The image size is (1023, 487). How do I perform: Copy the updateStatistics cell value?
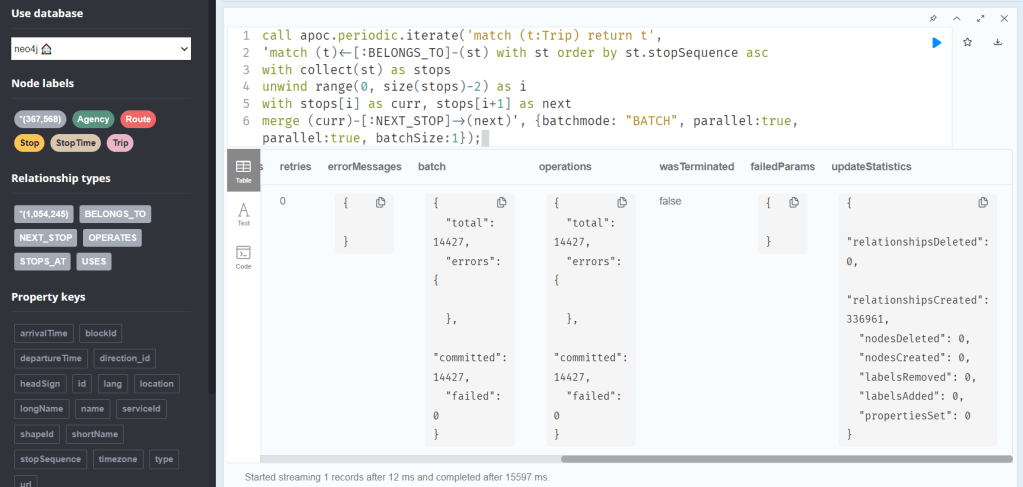pos(982,203)
